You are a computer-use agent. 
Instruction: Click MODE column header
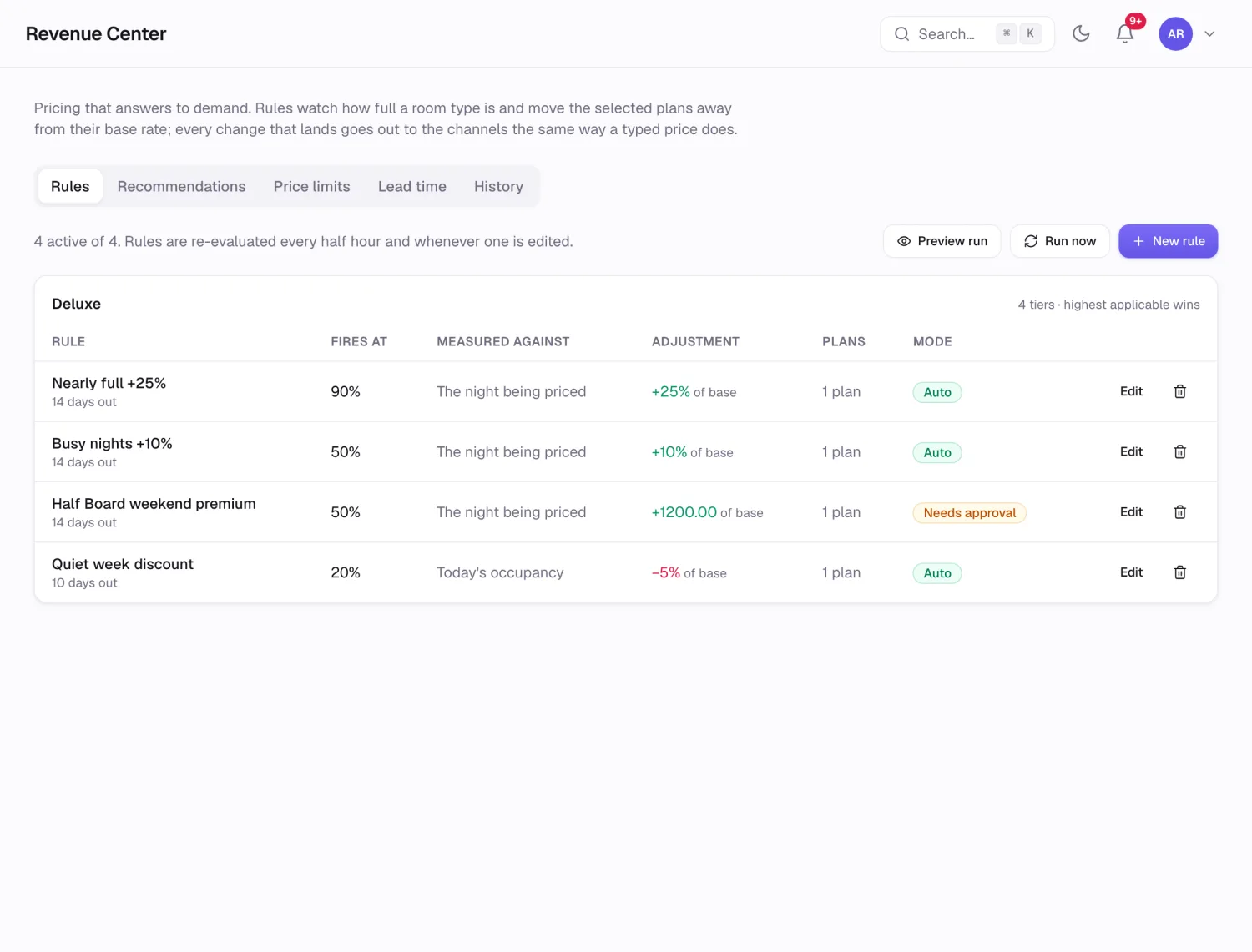pos(932,341)
